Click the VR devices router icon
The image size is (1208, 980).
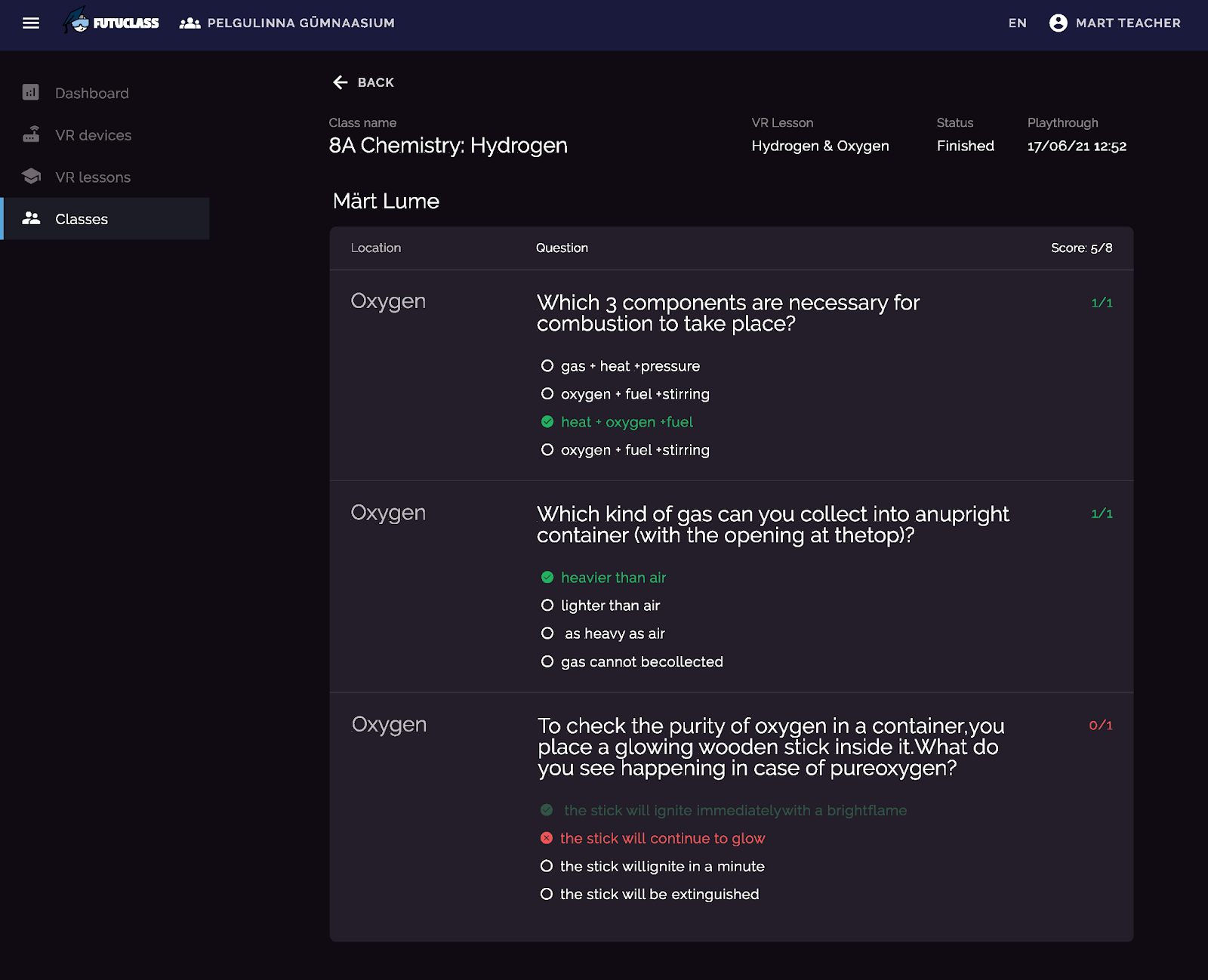click(31, 134)
